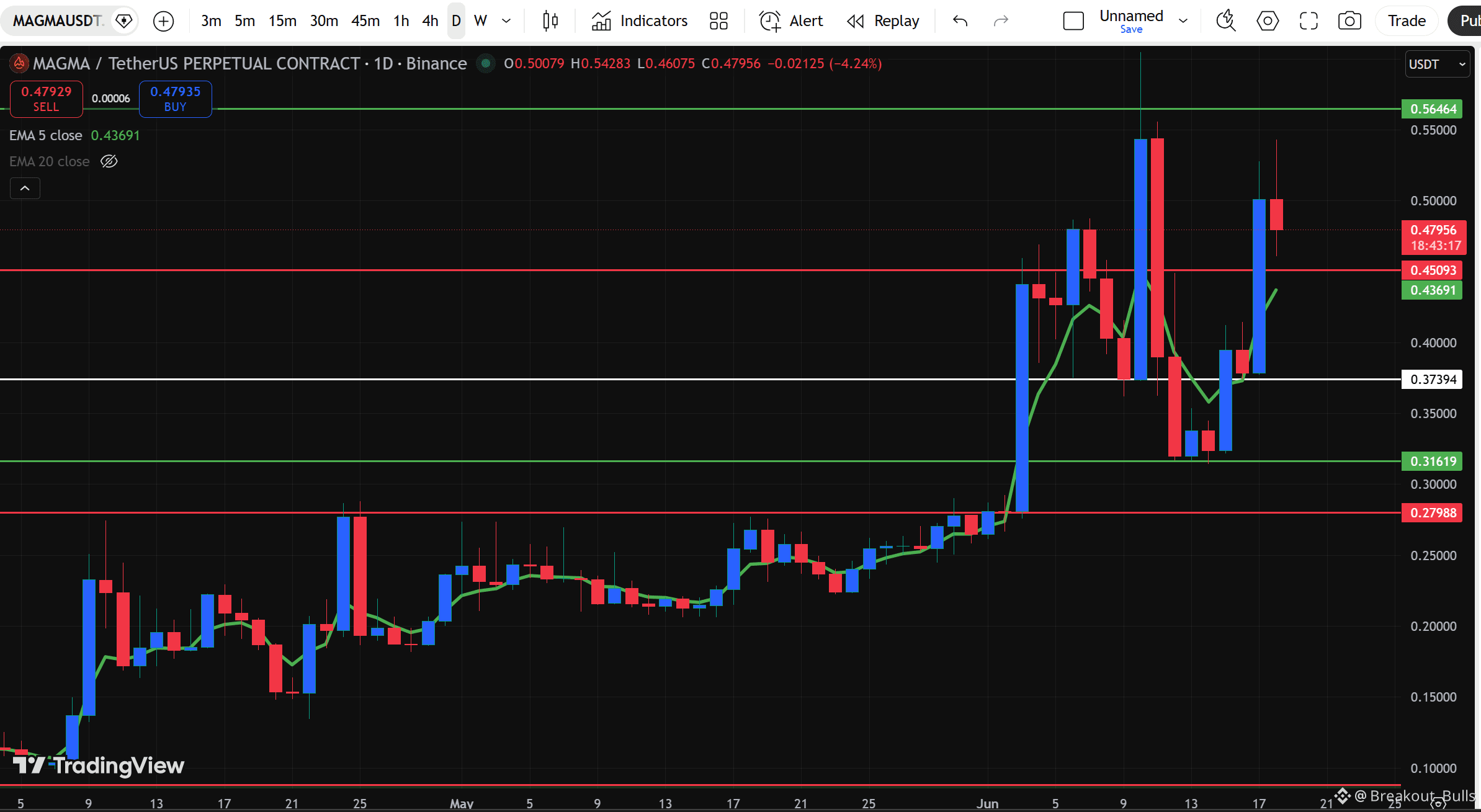Select the EMA 5 close indicator legend

[x=46, y=135]
